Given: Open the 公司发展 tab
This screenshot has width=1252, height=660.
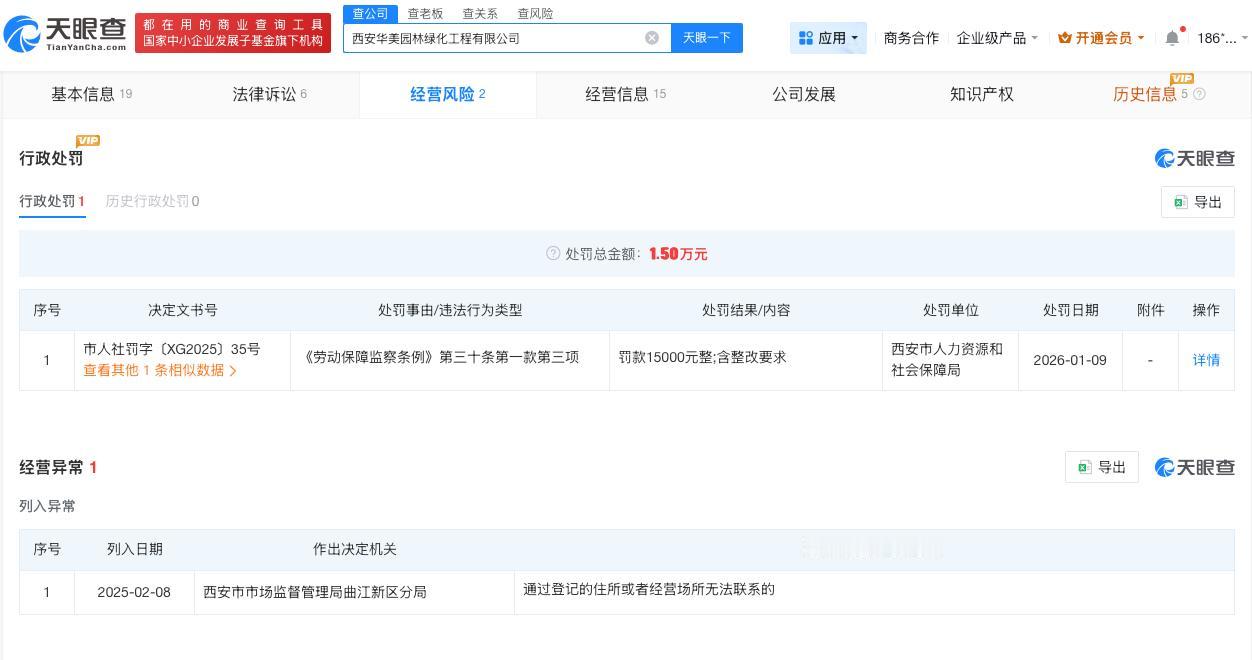Looking at the screenshot, I should [x=803, y=94].
